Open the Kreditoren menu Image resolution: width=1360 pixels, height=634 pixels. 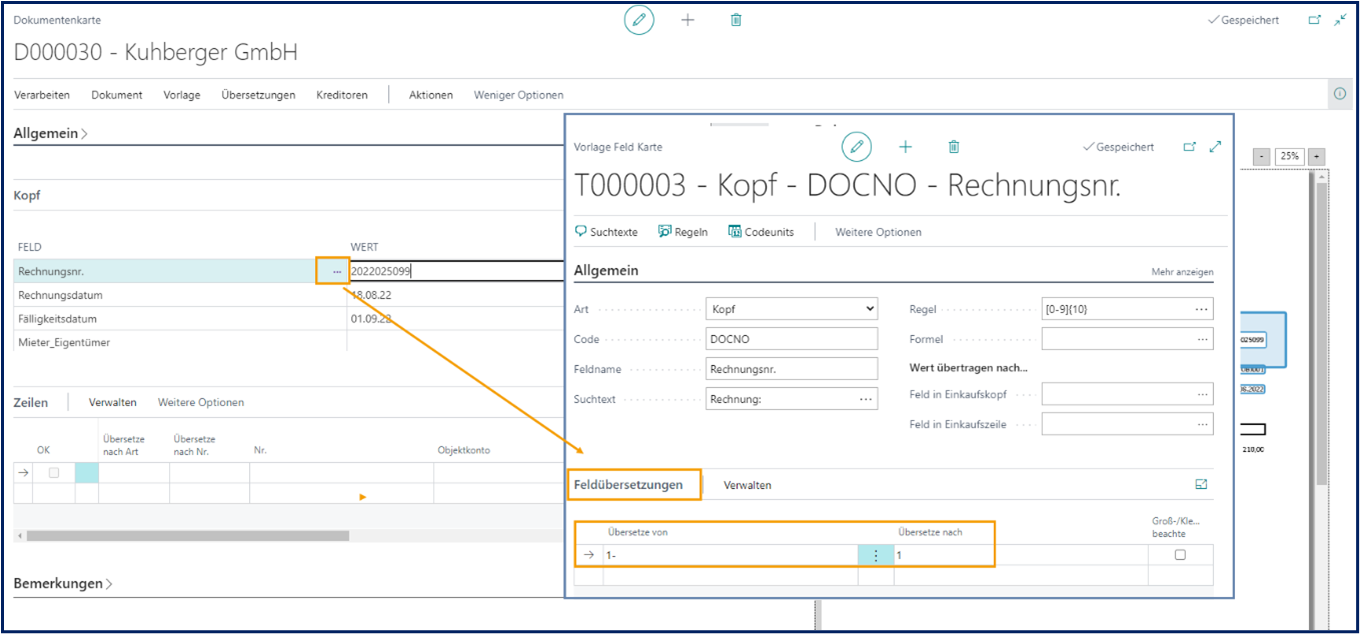[341, 95]
